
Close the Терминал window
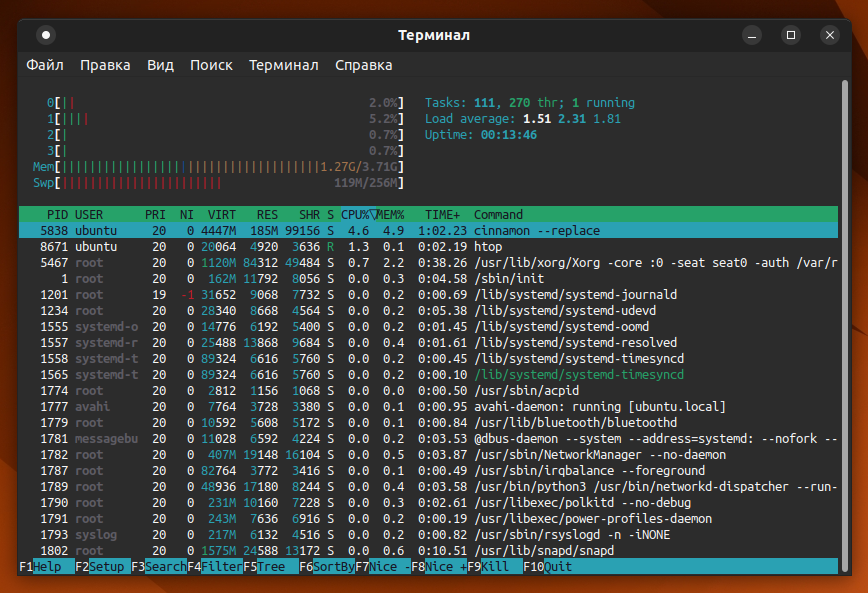pyautogui.click(x=830, y=35)
